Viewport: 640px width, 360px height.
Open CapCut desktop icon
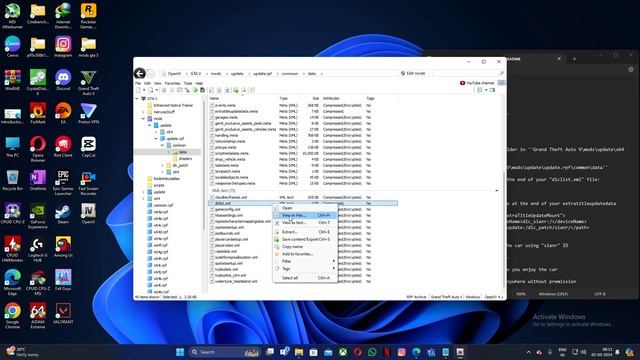click(x=88, y=147)
